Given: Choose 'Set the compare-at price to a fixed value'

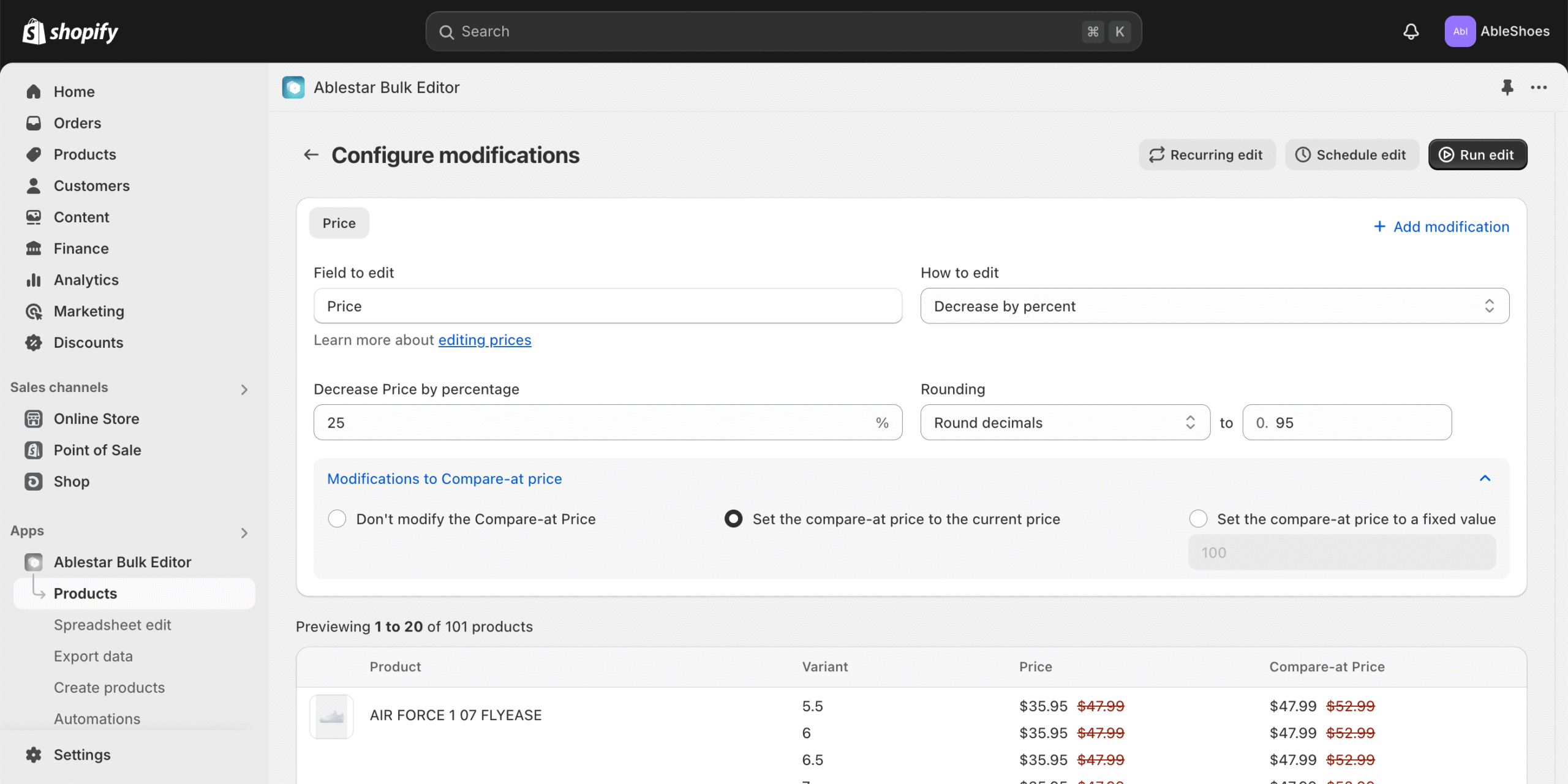Looking at the screenshot, I should pyautogui.click(x=1198, y=518).
